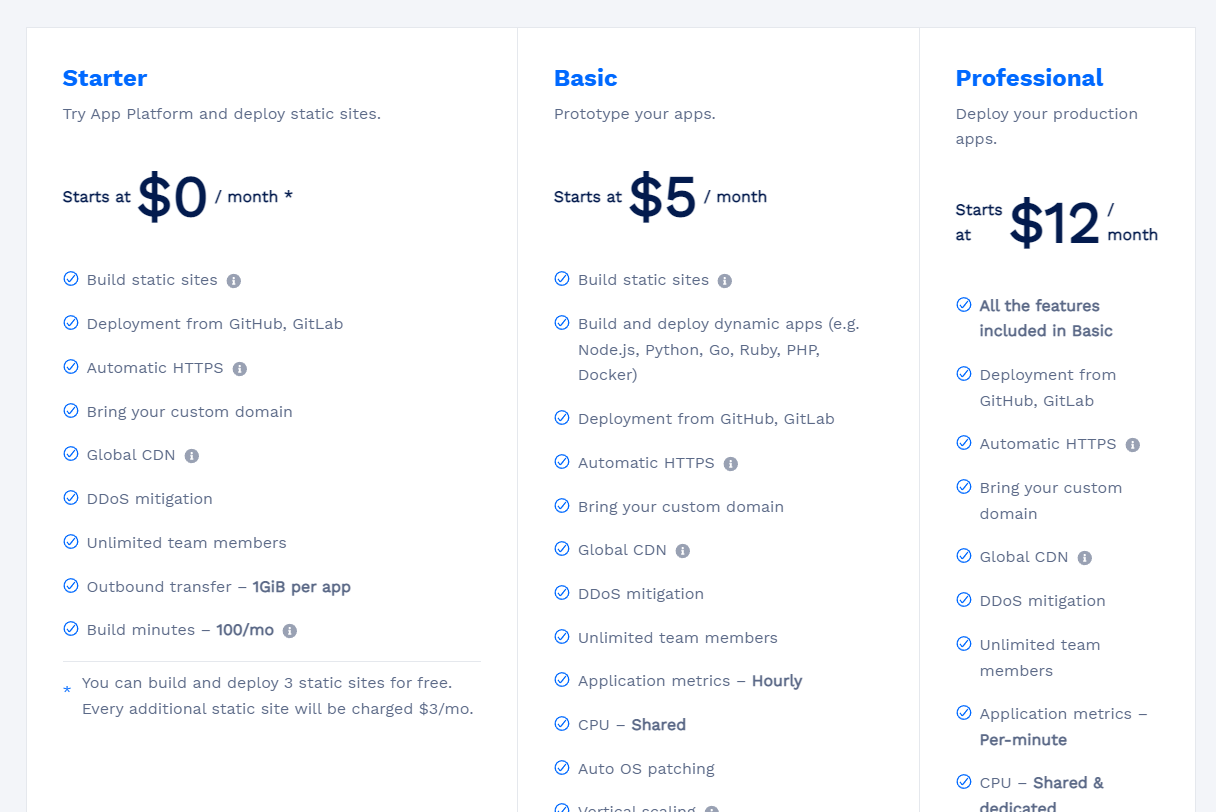Click the Starter plan heading
The height and width of the screenshot is (812, 1216).
(x=105, y=78)
